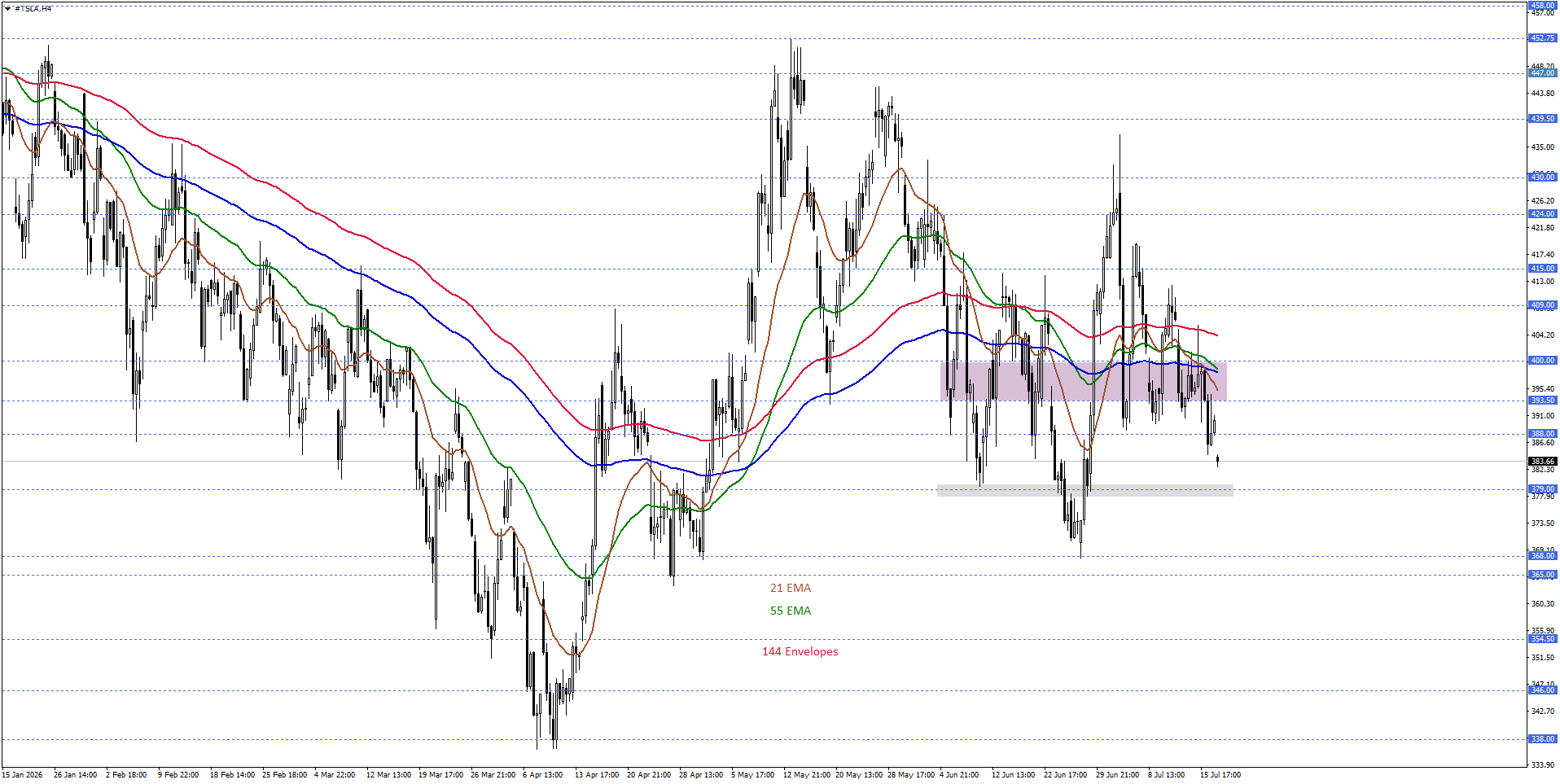Image resolution: width=1560 pixels, height=784 pixels.
Task: Click the 333.90 price scale value
Action: click(x=1543, y=765)
